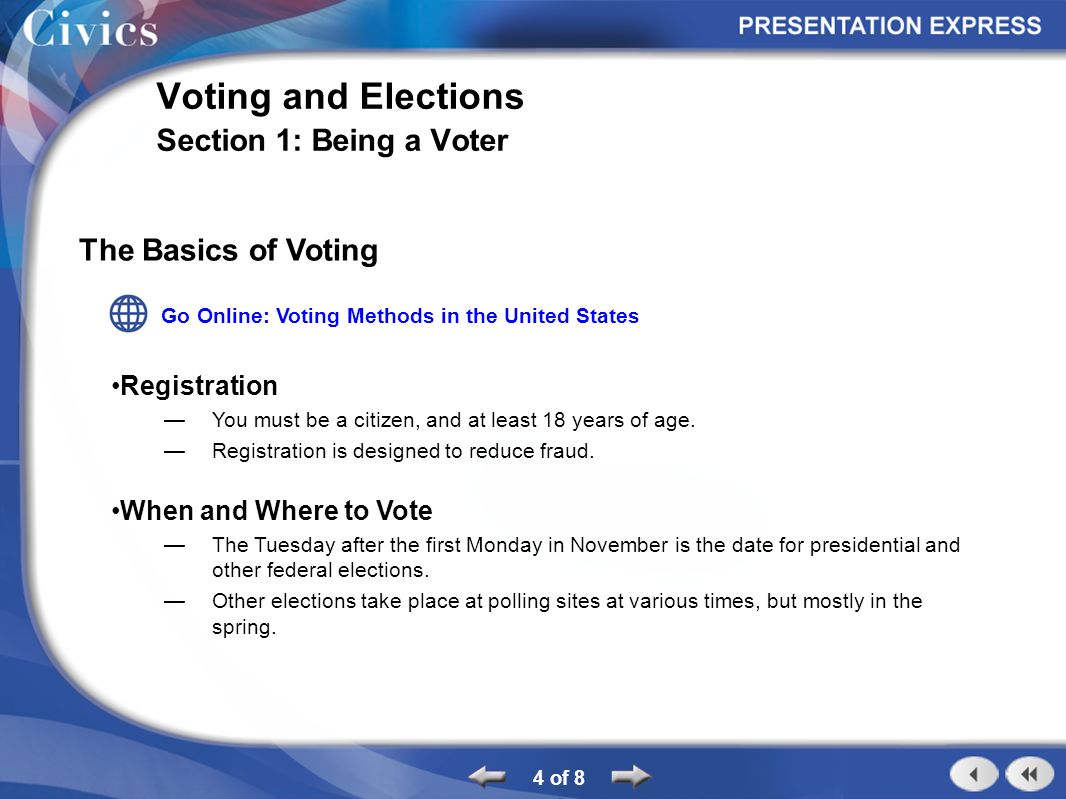Image resolution: width=1066 pixels, height=799 pixels.
Task: Click the Presentation Express header text
Action: [x=889, y=26]
